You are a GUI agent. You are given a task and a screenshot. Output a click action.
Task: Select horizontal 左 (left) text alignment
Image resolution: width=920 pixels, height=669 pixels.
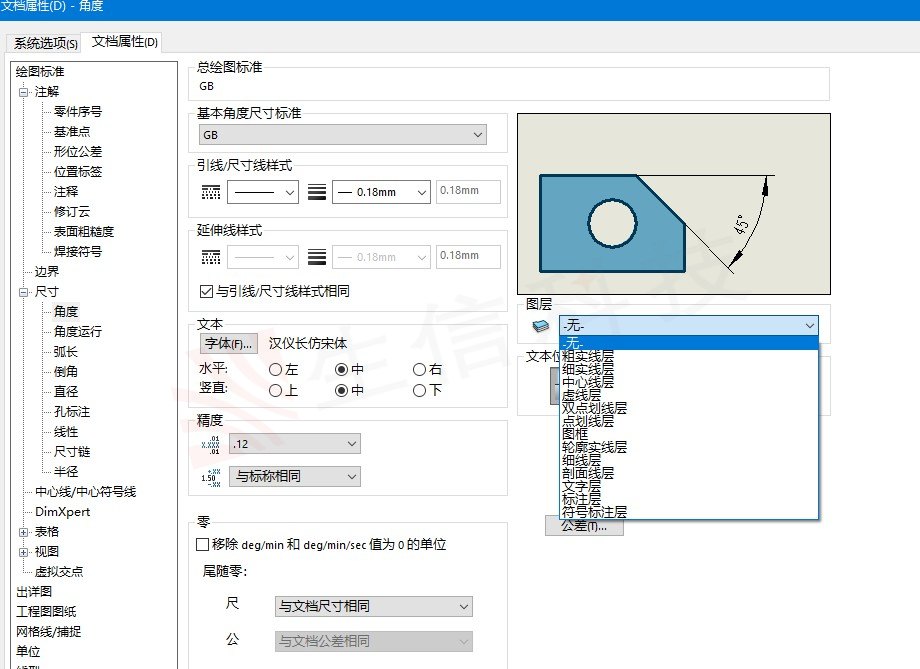(275, 370)
